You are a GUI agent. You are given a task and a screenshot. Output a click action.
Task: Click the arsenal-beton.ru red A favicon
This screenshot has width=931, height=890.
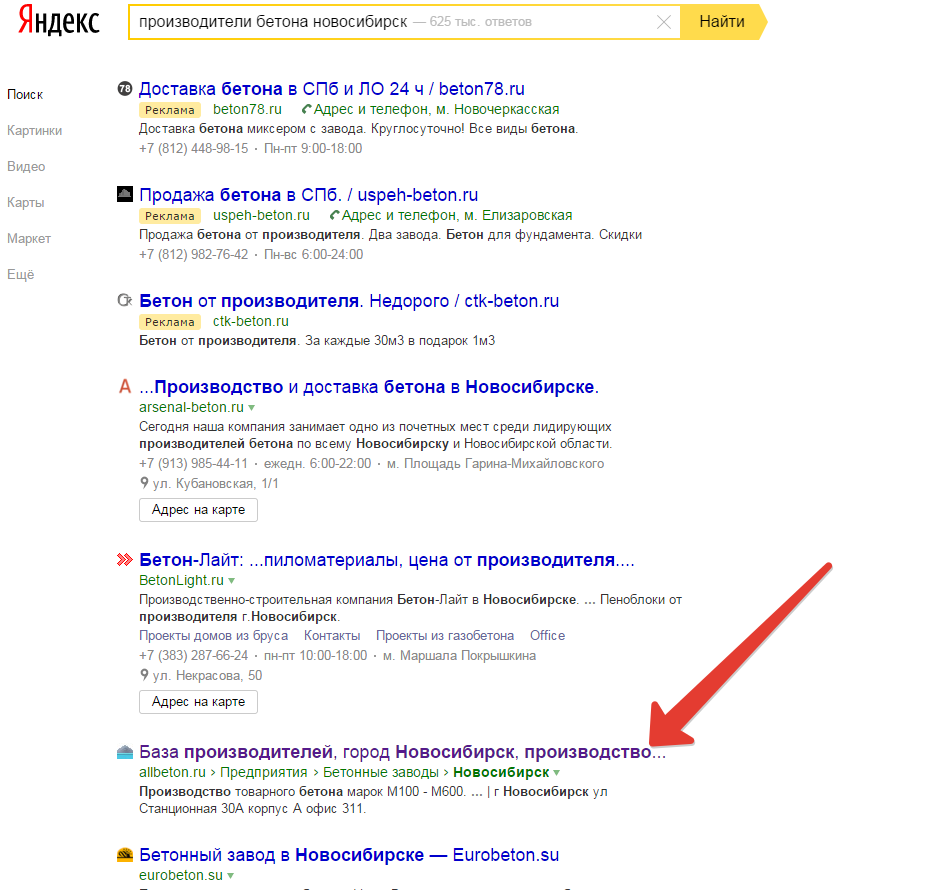[125, 387]
